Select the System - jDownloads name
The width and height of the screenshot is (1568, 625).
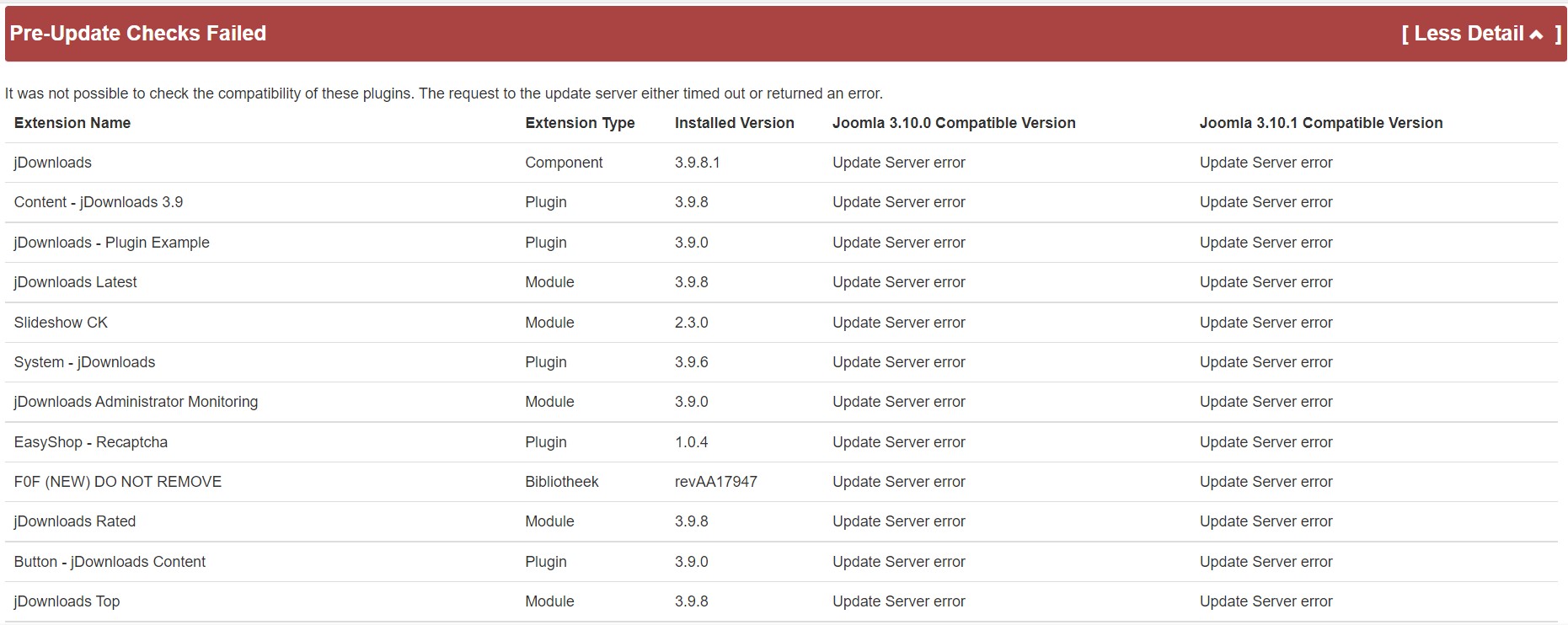[x=85, y=362]
